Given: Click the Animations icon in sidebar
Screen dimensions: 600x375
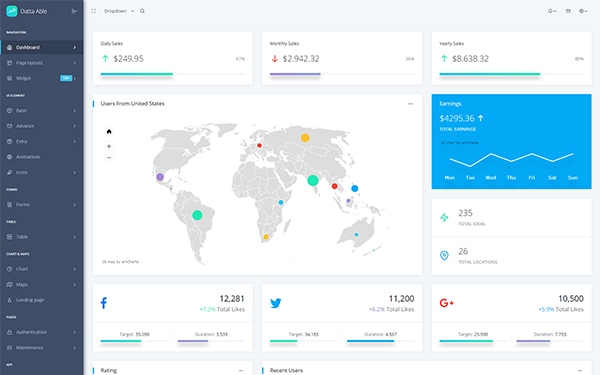Looking at the screenshot, I should point(10,157).
